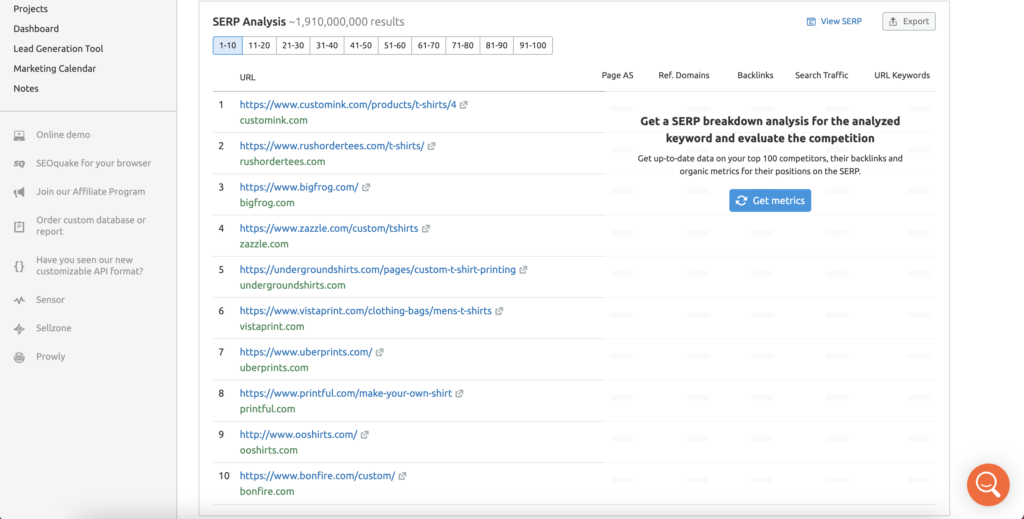Open undergroundshirts.com external link icon
Screen dimensions: 1024x519
523,270
